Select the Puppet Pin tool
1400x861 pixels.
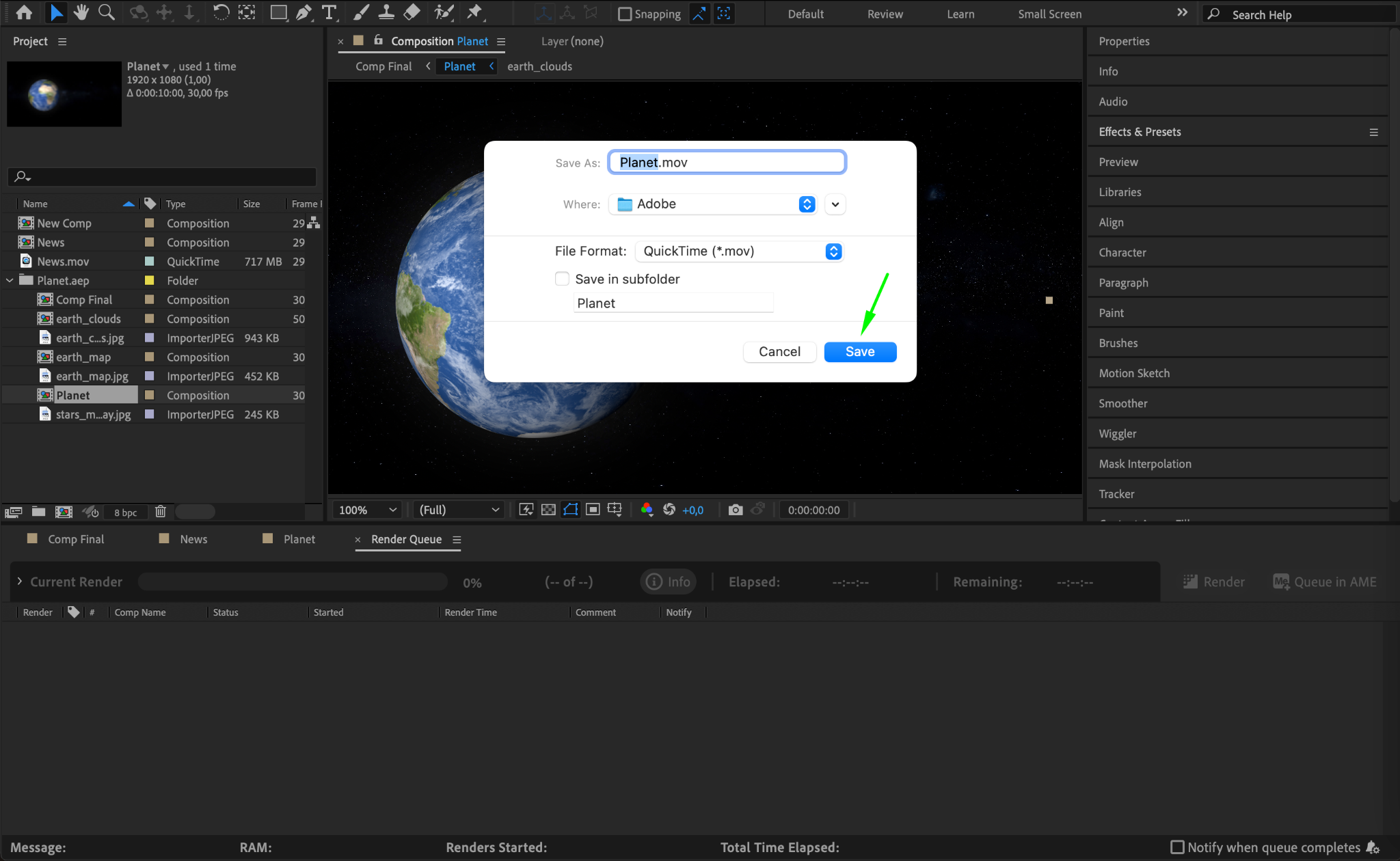474,12
